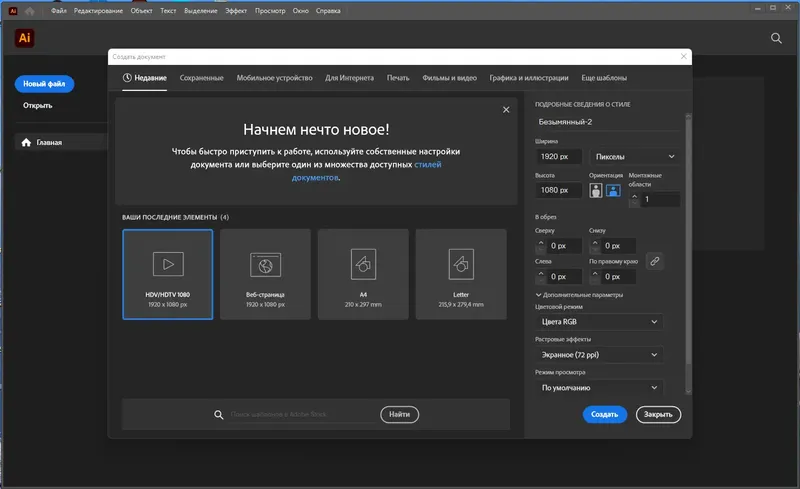Switch to the Печать tab
The image size is (800, 489).
tap(398, 78)
